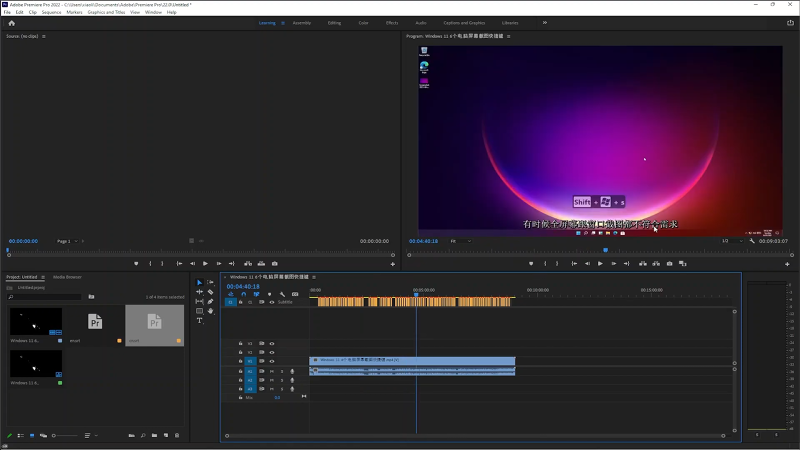This screenshot has height=450, width=800.
Task: Toggle V3 track output eye
Action: click(x=272, y=343)
